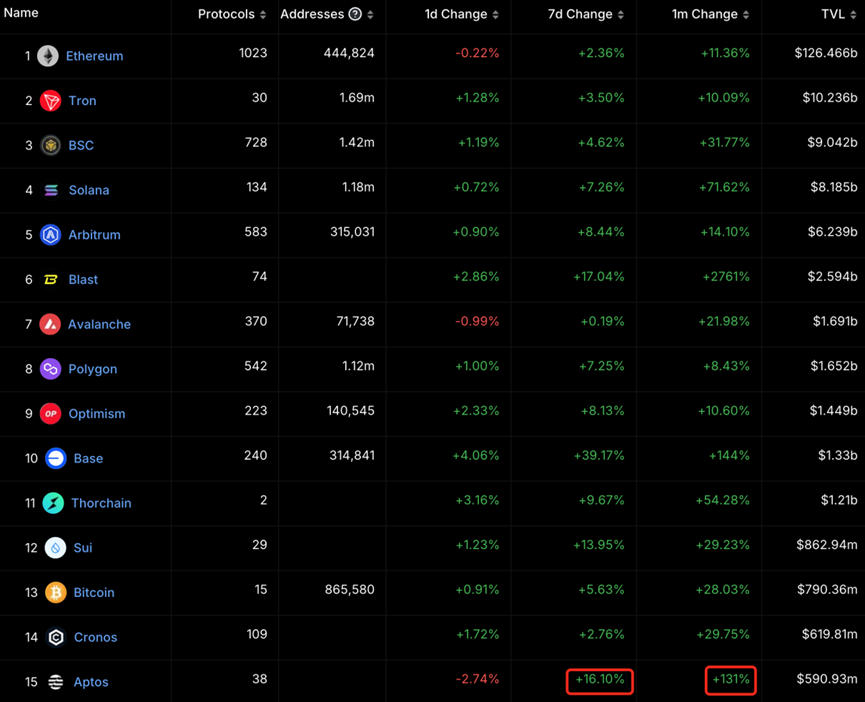Open the Blast chain link
Image resolution: width=865 pixels, height=702 pixels.
pyautogui.click(x=83, y=280)
